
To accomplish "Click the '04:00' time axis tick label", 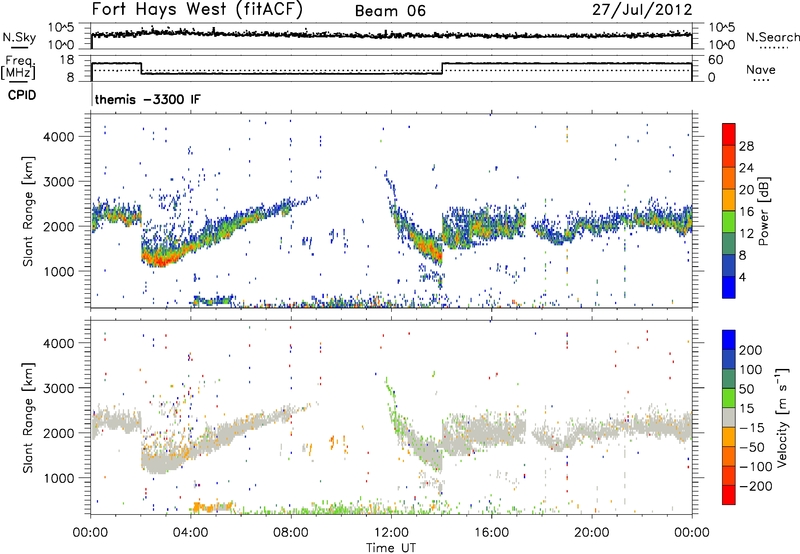I will pos(191,533).
